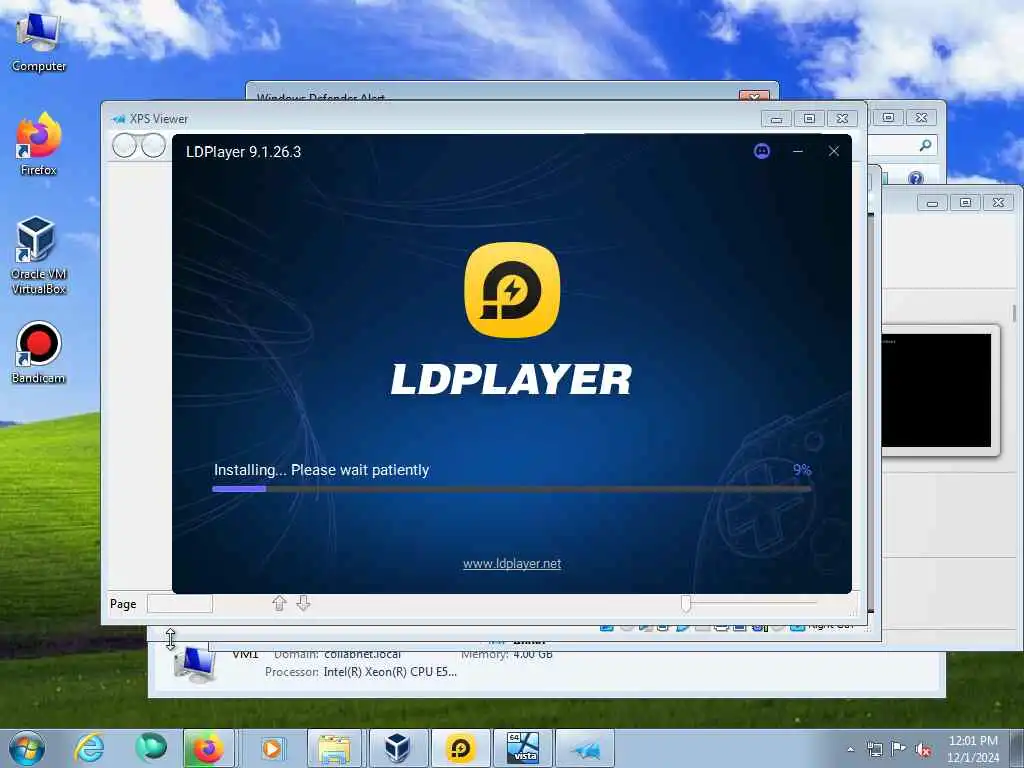Screen dimensions: 1024x768
Task: Open the 12:01 PM taskbar clock
Action: [x=972, y=748]
